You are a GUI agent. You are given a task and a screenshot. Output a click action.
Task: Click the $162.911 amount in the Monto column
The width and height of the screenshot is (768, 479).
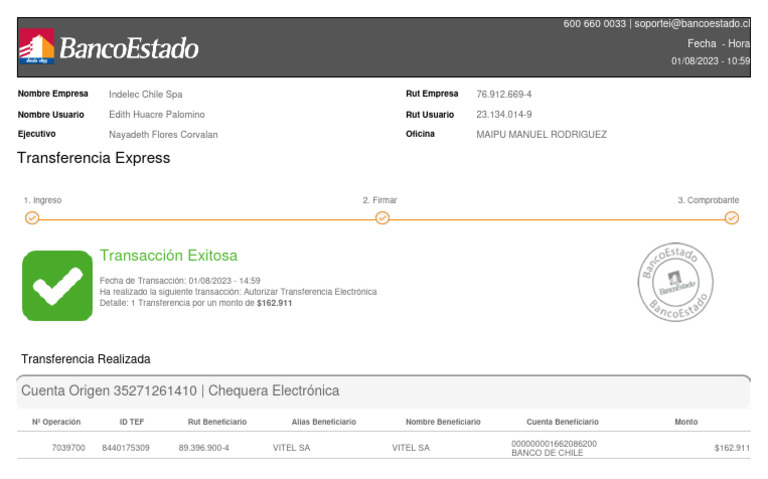coord(732,448)
